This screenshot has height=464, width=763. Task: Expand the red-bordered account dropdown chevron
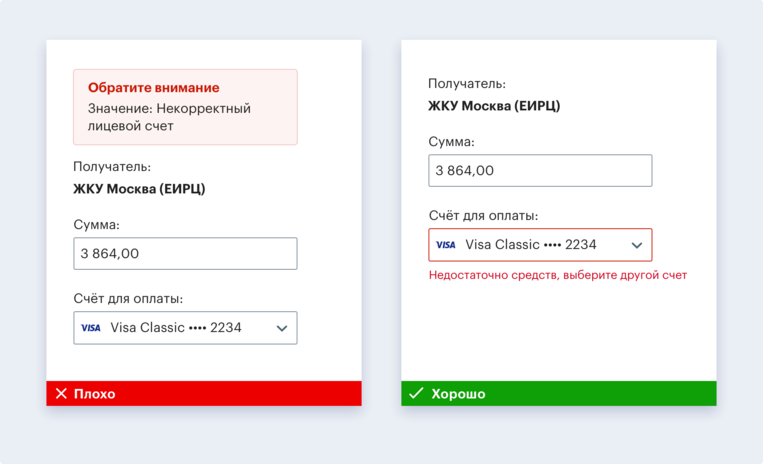click(x=637, y=245)
